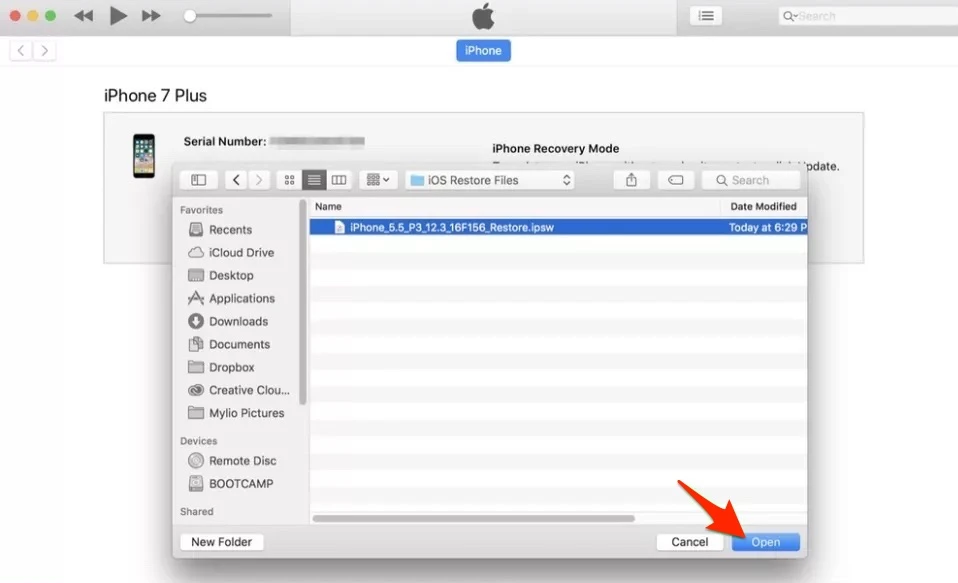Open the group-by arrangement dropdown
This screenshot has width=958, height=583.
click(x=378, y=180)
